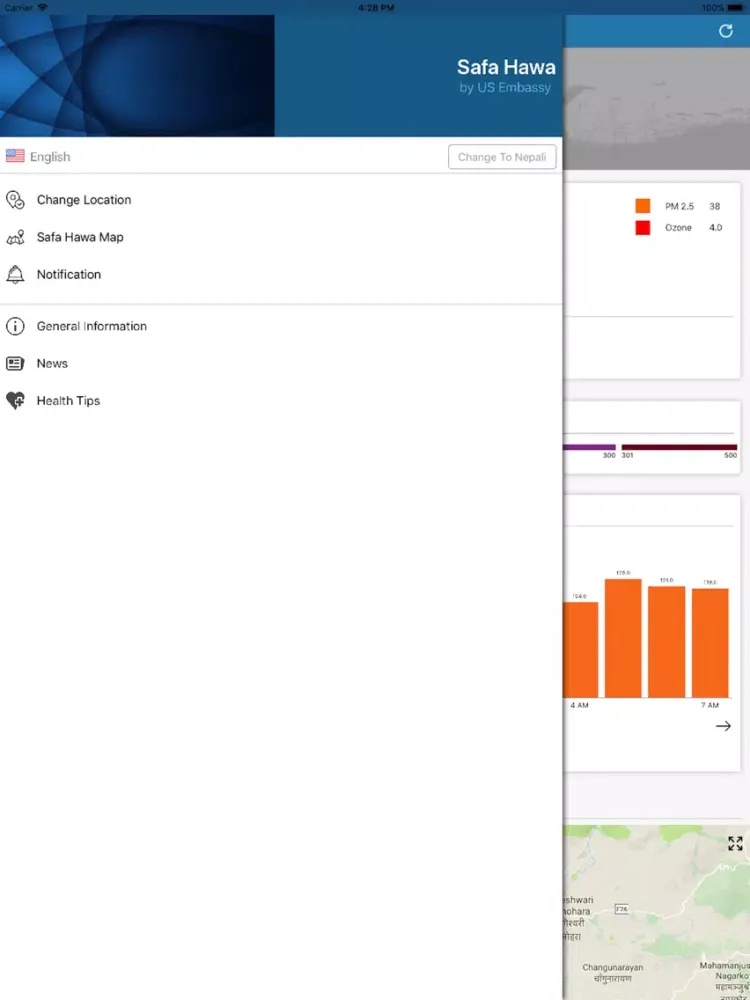The width and height of the screenshot is (750, 1000).
Task: Click the 'by US Embassy' subtitle
Action: pyautogui.click(x=504, y=87)
